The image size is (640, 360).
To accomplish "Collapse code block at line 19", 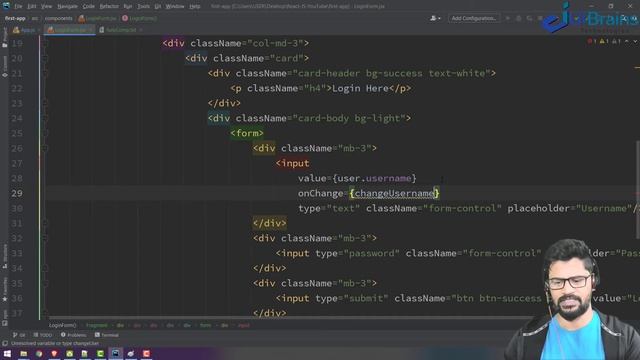I will [45, 43].
